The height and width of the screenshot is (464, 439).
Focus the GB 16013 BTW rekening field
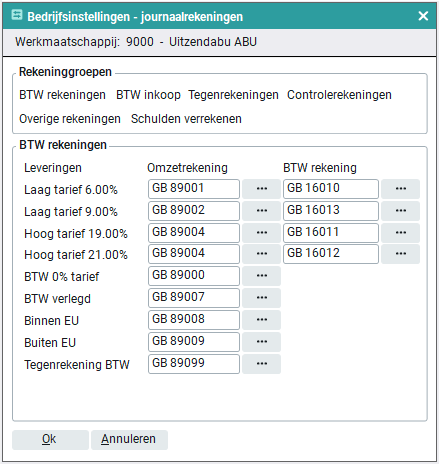point(331,211)
